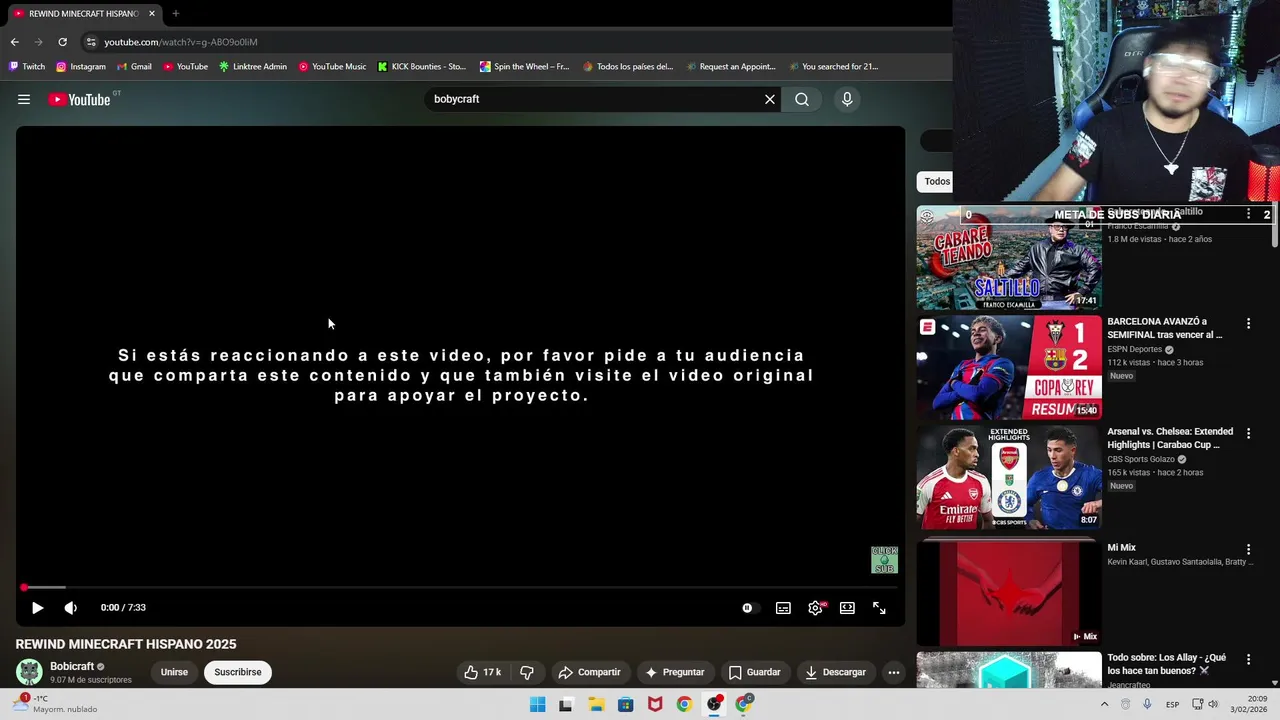Screen dimensions: 1280x720
Task: Open options menu for BARCELONA AVANZÓ video
Action: coord(1248,324)
